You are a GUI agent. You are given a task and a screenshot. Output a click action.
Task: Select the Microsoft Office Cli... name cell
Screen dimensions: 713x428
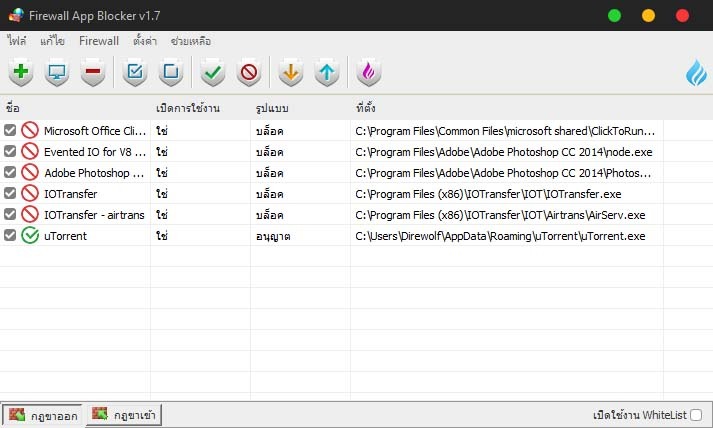(x=95, y=131)
